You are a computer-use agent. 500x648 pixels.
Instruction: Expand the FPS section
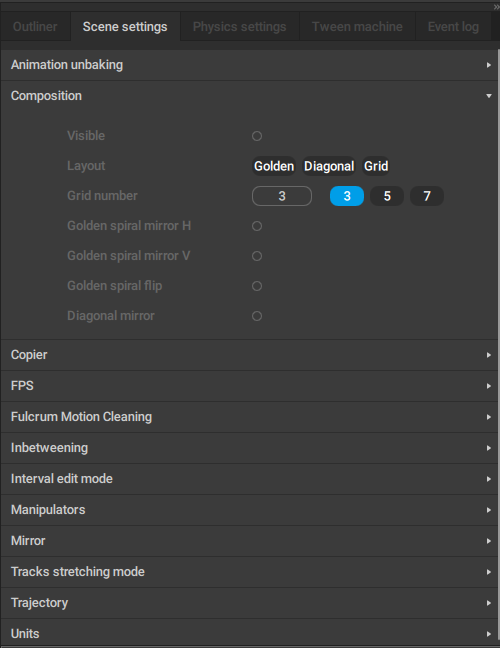pos(249,386)
